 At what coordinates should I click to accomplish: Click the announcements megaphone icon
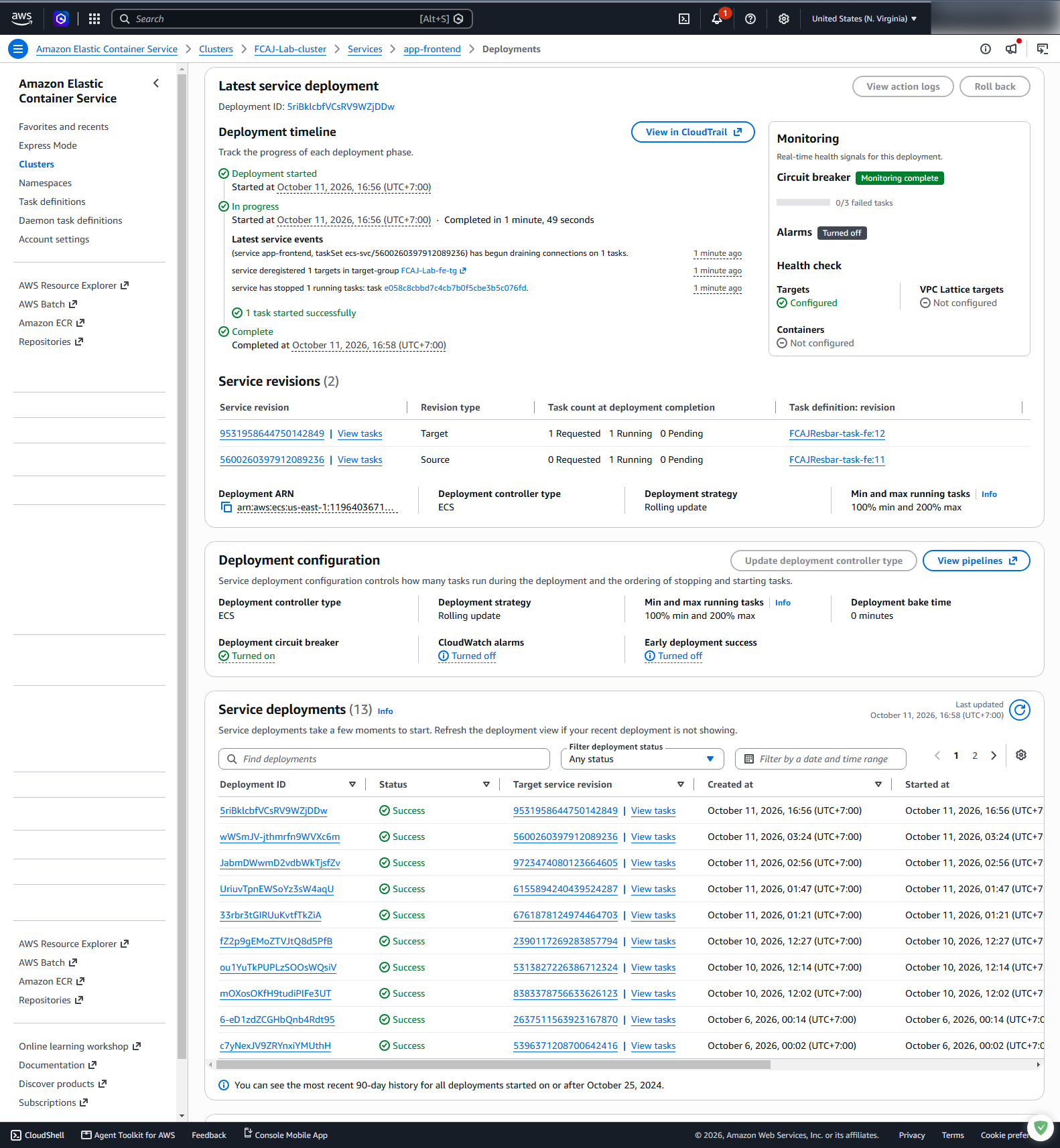[1012, 49]
